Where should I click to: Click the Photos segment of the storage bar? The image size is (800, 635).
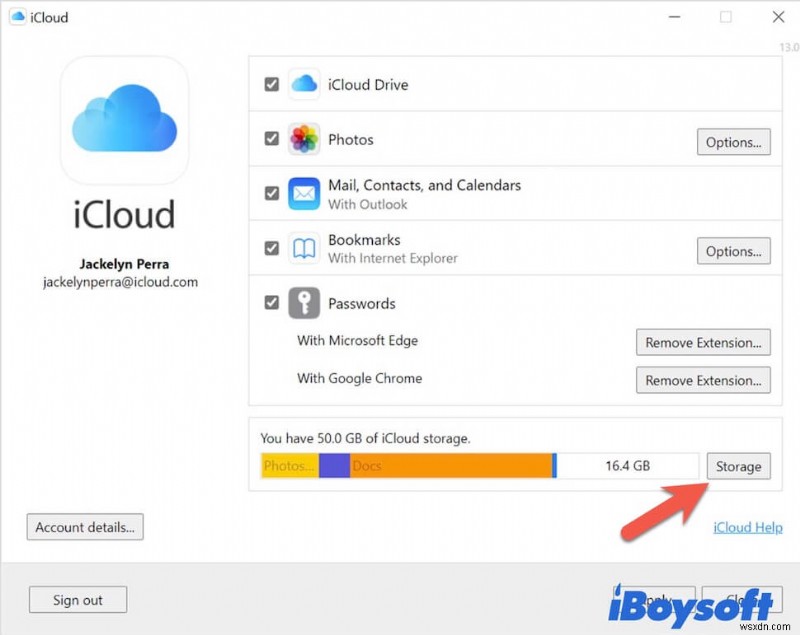290,466
